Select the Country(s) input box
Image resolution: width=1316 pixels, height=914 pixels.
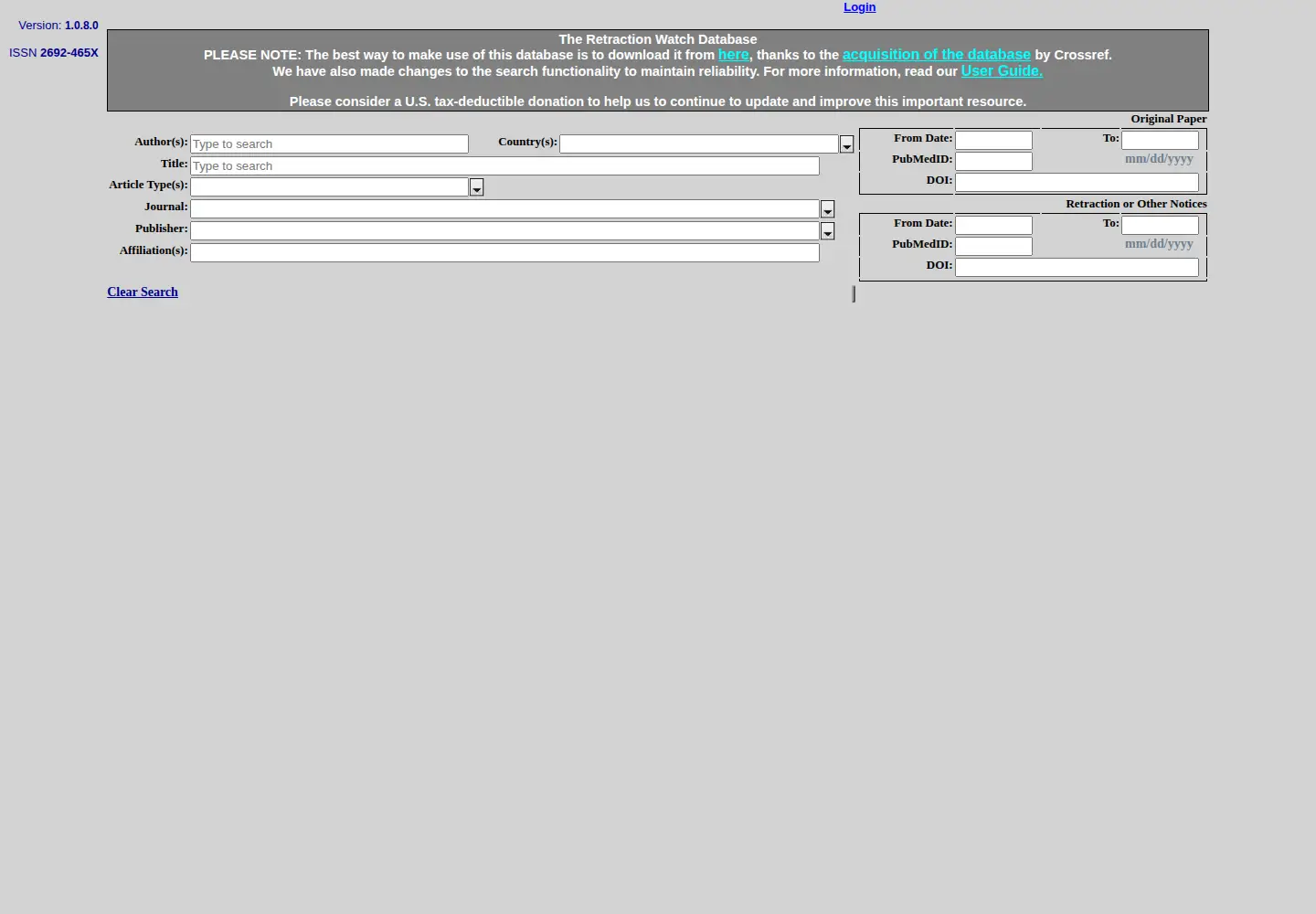[x=699, y=144]
